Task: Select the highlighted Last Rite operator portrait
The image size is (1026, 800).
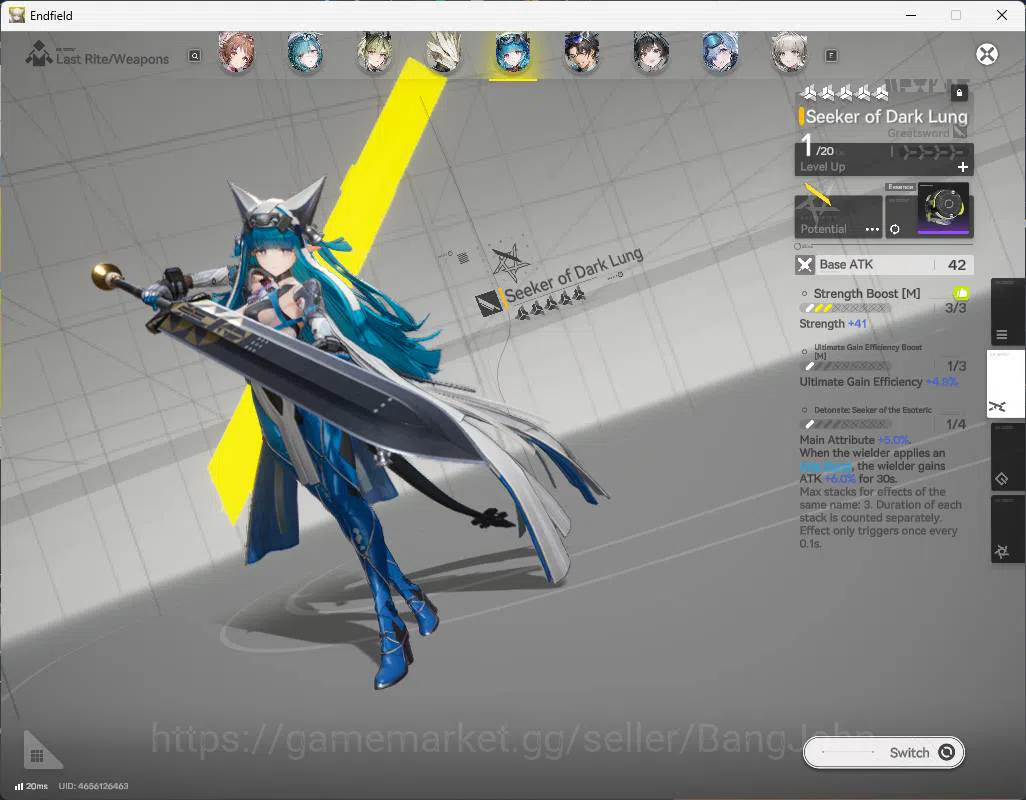Action: tap(513, 52)
